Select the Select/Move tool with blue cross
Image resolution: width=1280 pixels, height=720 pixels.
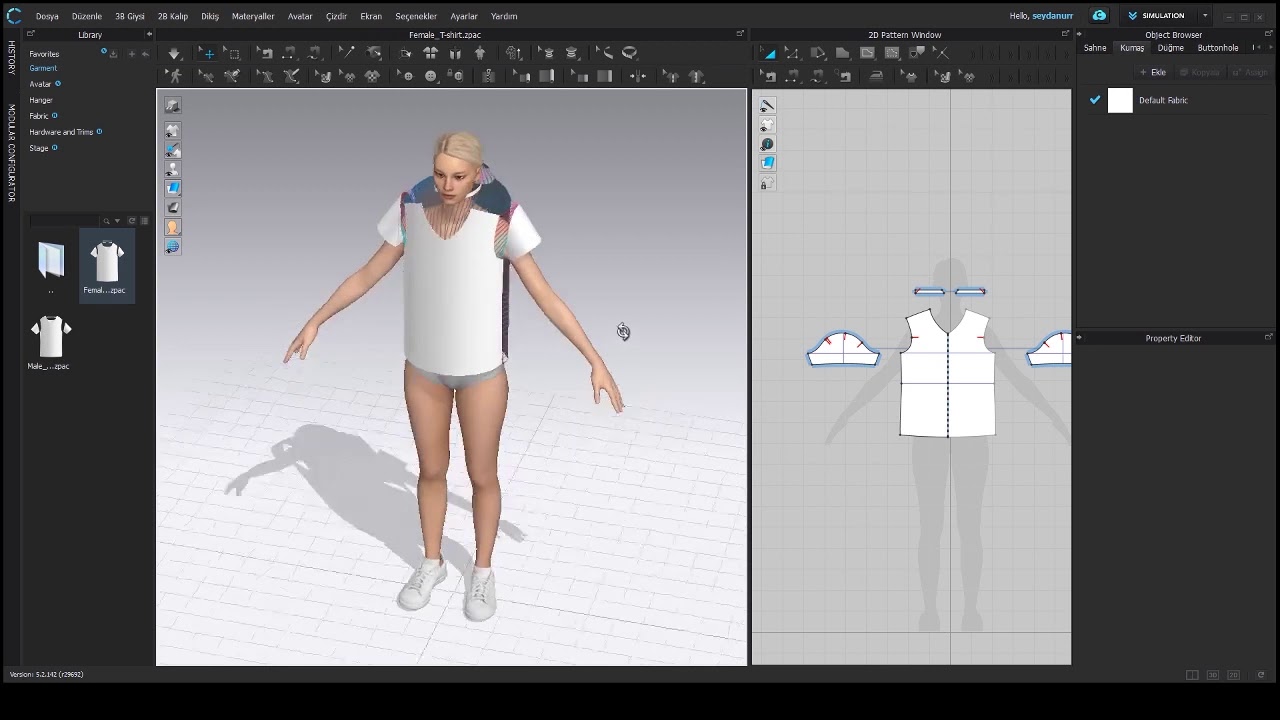tap(208, 53)
